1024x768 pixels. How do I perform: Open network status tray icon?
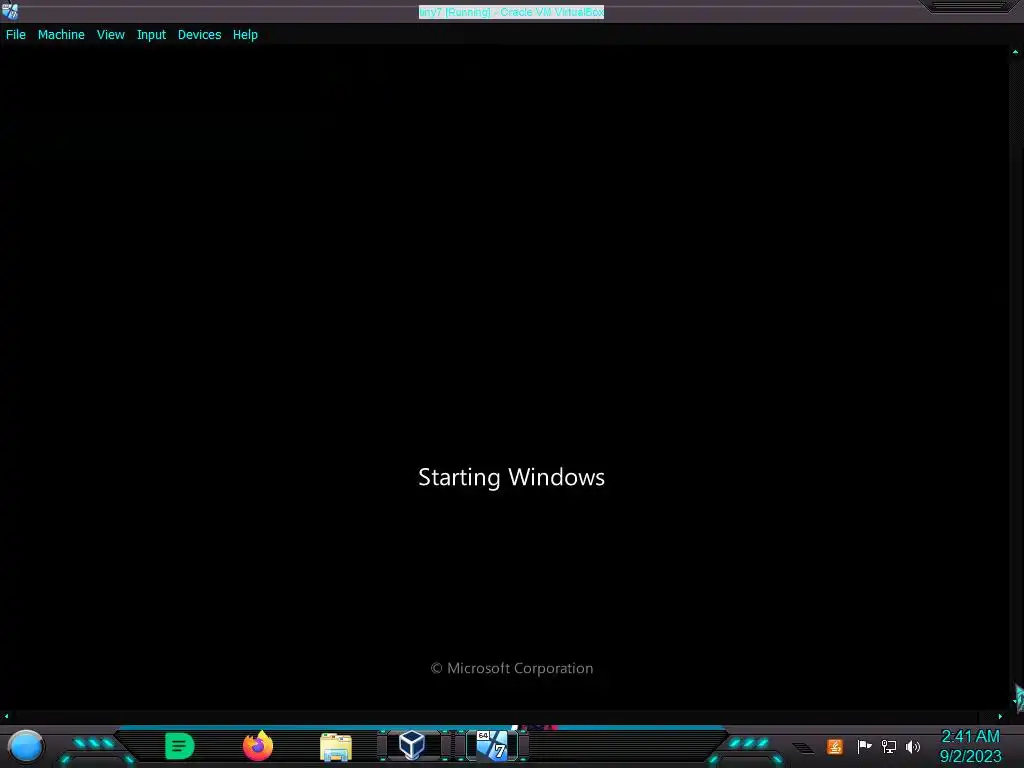[889, 746]
